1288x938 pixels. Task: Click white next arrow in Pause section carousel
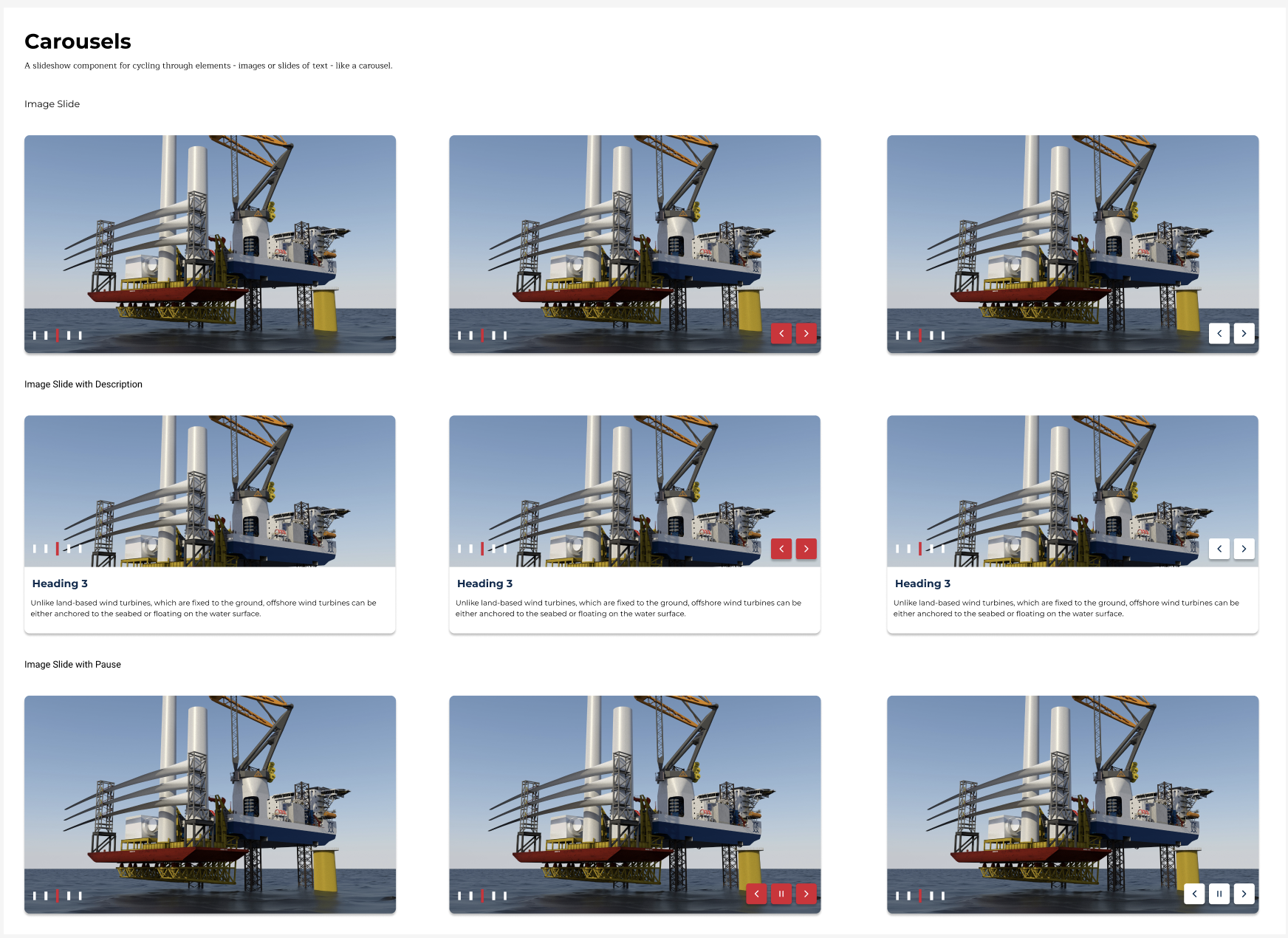[1244, 894]
